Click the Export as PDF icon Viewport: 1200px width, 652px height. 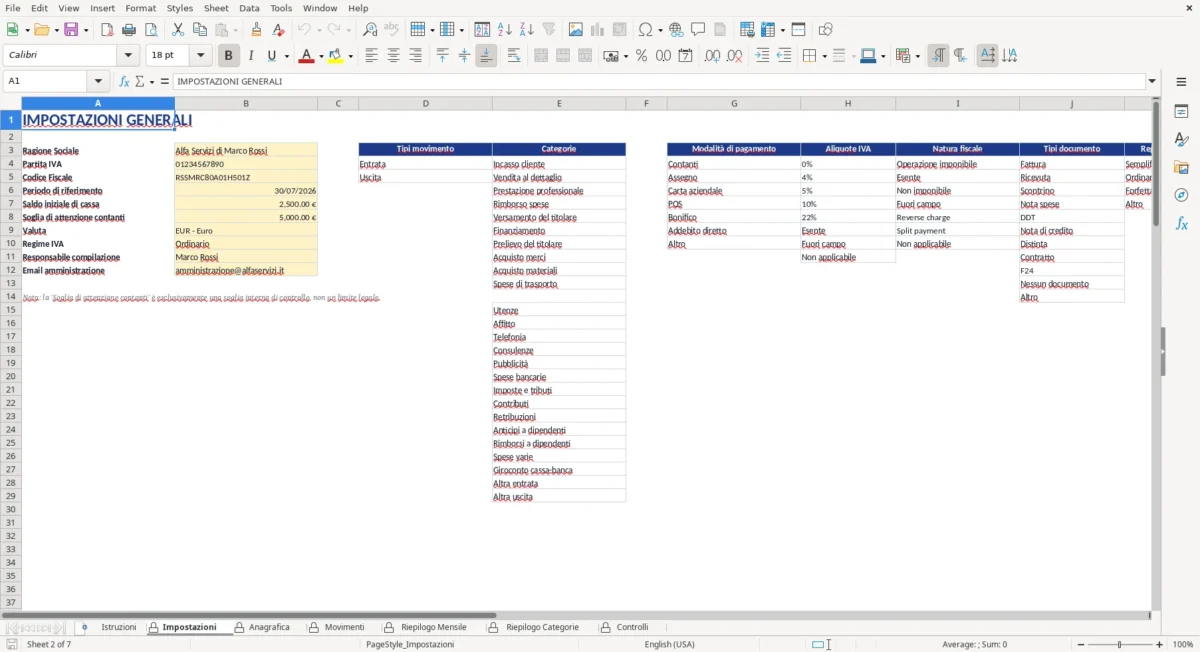107,29
